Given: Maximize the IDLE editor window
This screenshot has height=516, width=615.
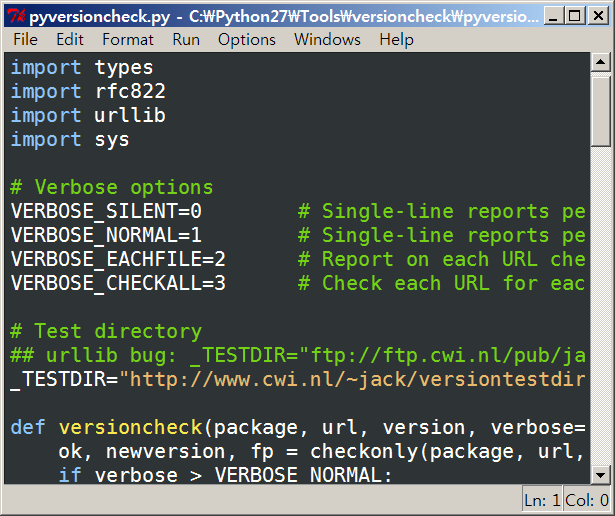Looking at the screenshot, I should [x=575, y=16].
